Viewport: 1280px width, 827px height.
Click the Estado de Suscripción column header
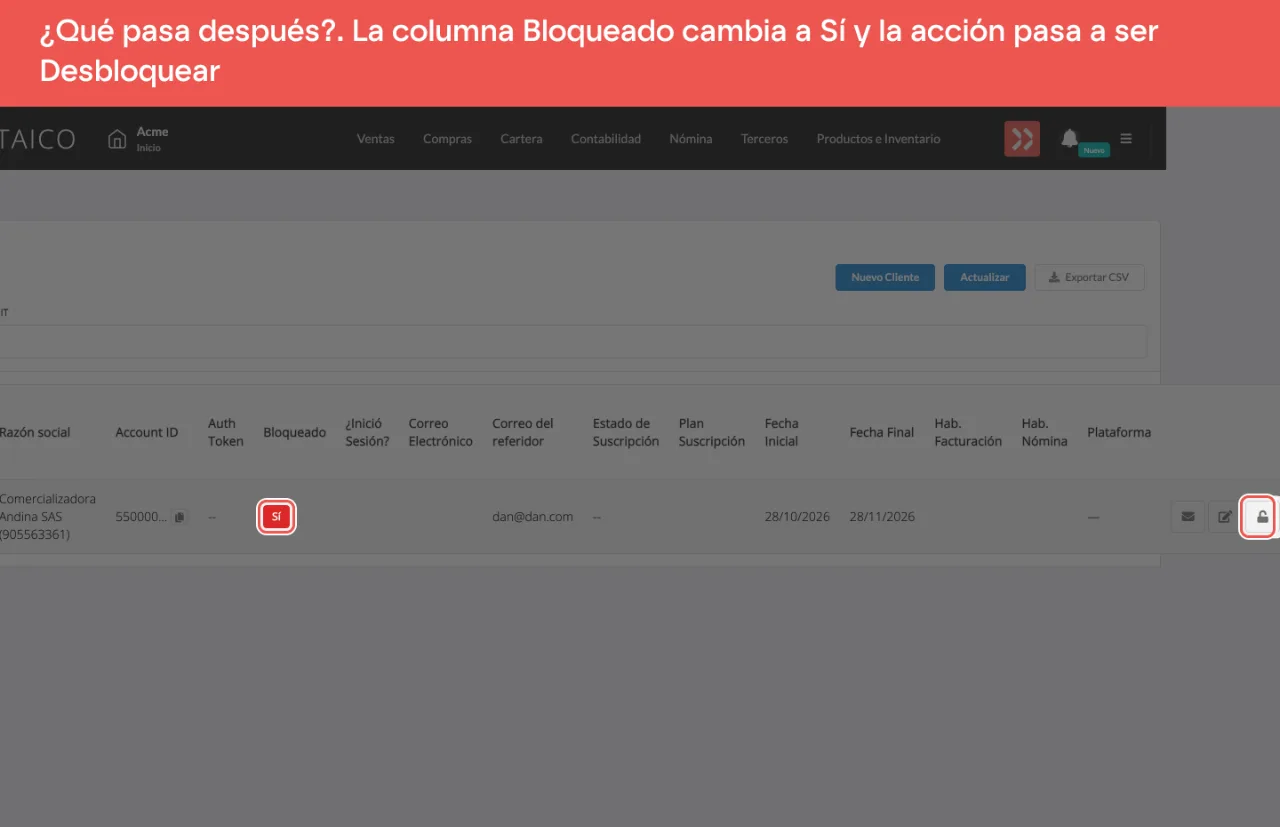click(626, 432)
